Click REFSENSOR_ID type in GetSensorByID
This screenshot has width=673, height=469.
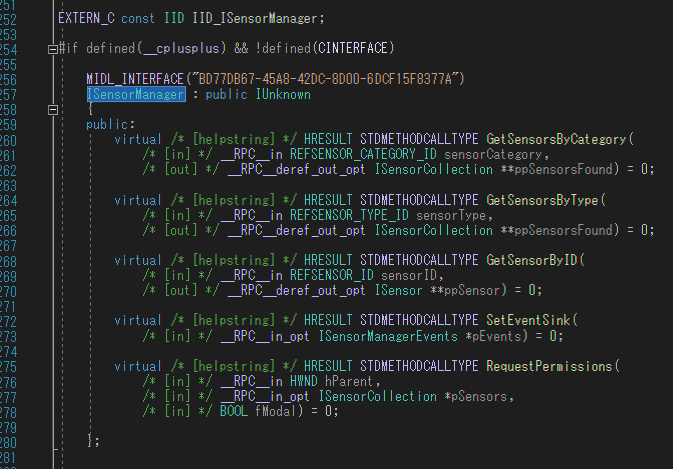click(x=332, y=275)
